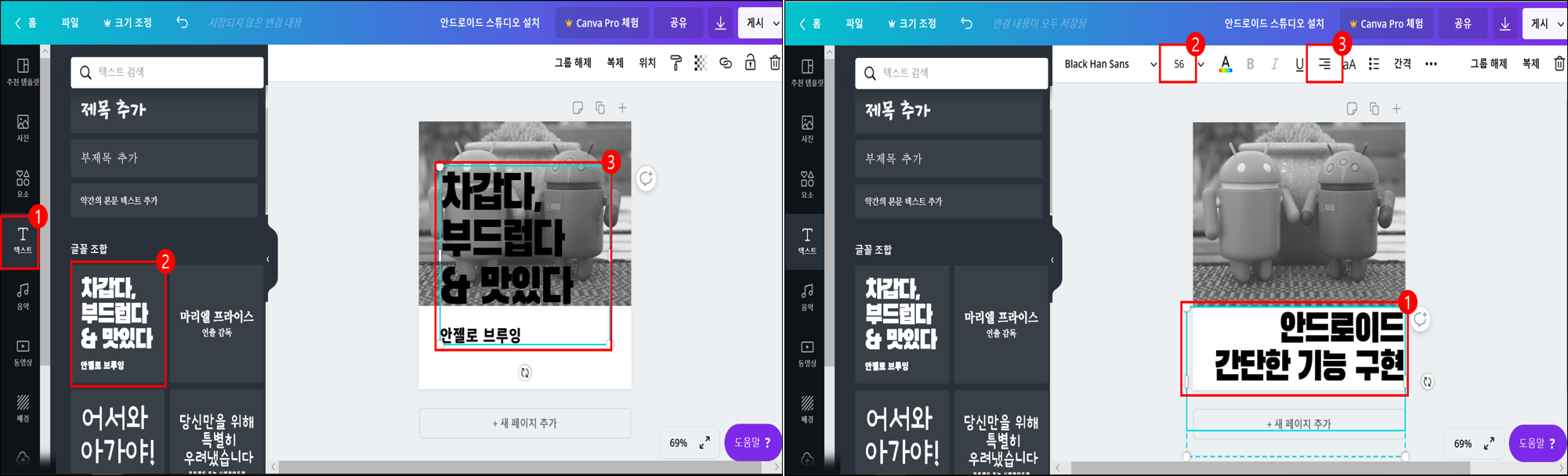Click 공유 (Share) button in left screenshot

pyautogui.click(x=679, y=23)
